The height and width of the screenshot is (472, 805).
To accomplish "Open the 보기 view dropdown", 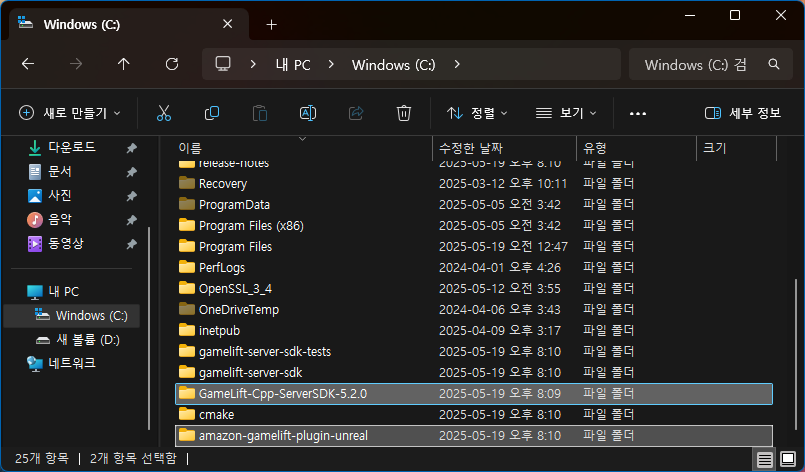I will click(x=566, y=113).
